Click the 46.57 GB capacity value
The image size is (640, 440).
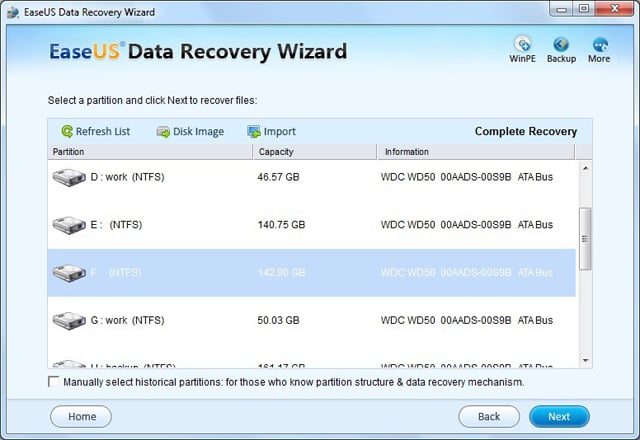pos(278,177)
